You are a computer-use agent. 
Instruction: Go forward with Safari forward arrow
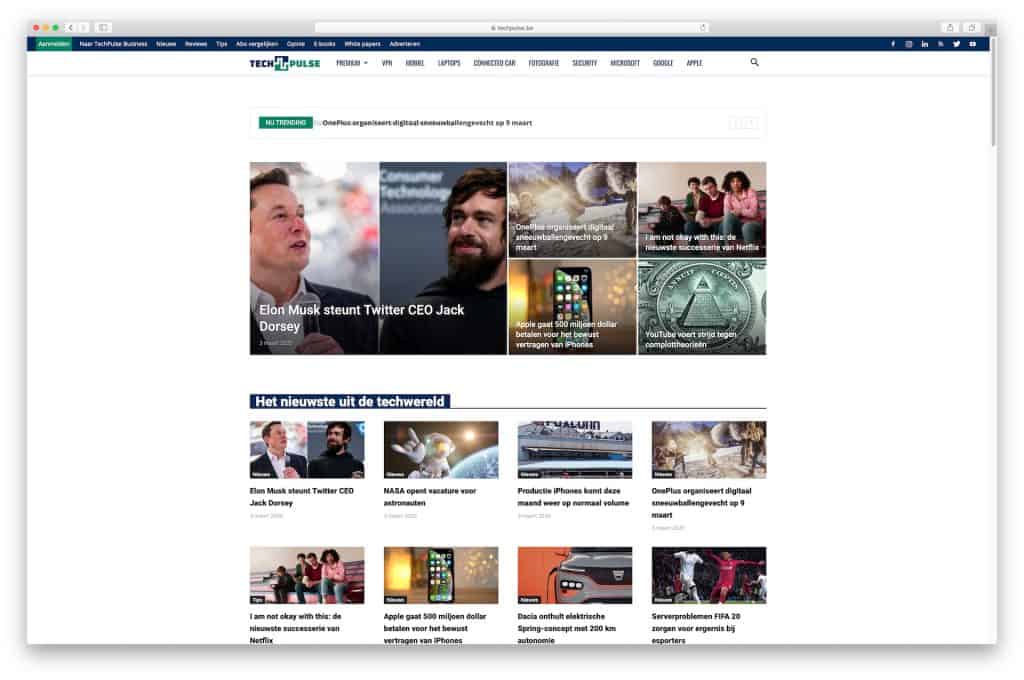(83, 27)
